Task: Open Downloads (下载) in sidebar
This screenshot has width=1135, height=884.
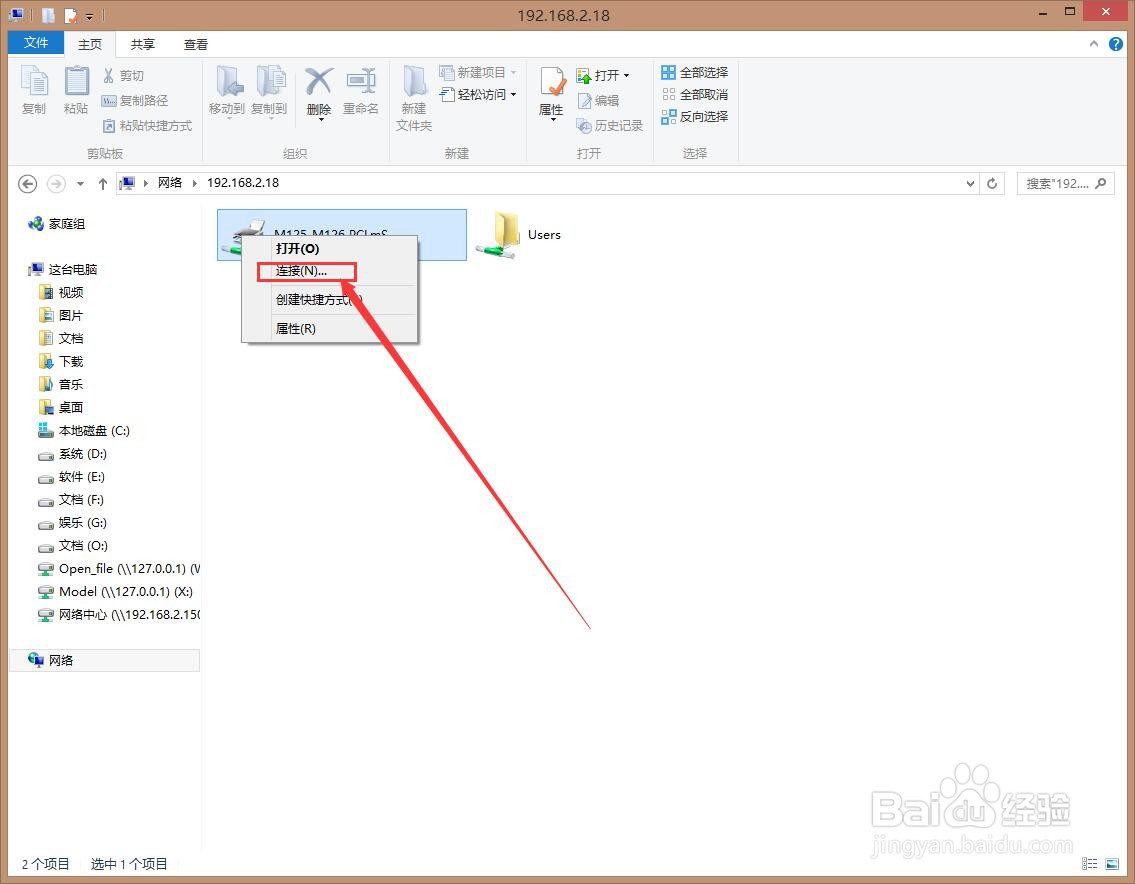Action: coord(62,361)
